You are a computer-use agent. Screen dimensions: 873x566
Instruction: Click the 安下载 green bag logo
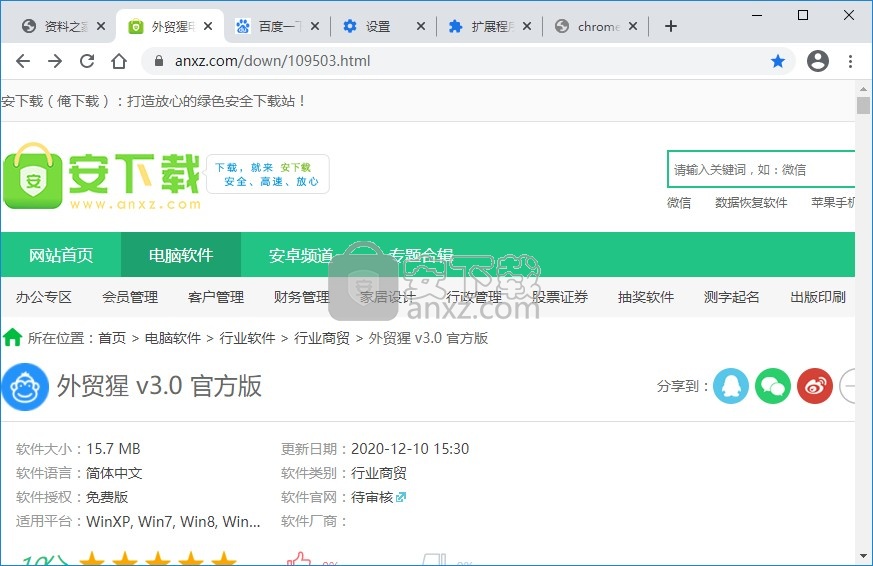pyautogui.click(x=33, y=176)
